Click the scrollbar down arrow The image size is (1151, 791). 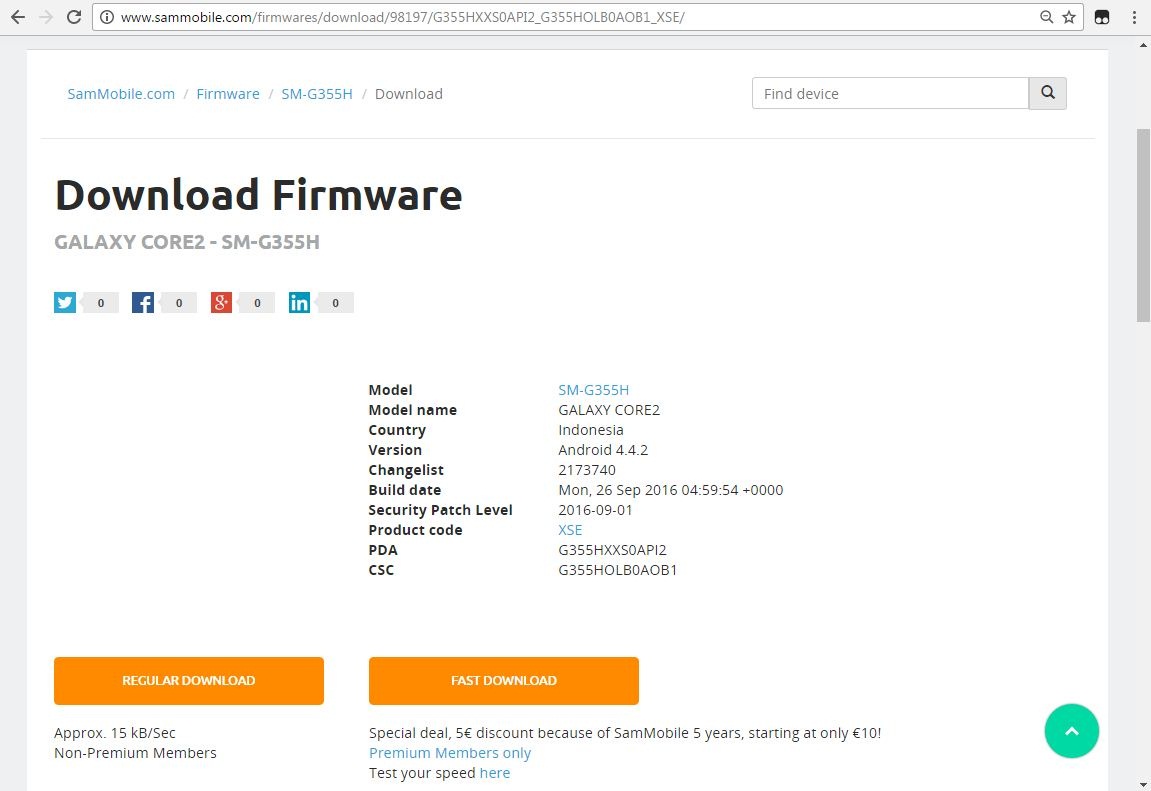(1143, 784)
